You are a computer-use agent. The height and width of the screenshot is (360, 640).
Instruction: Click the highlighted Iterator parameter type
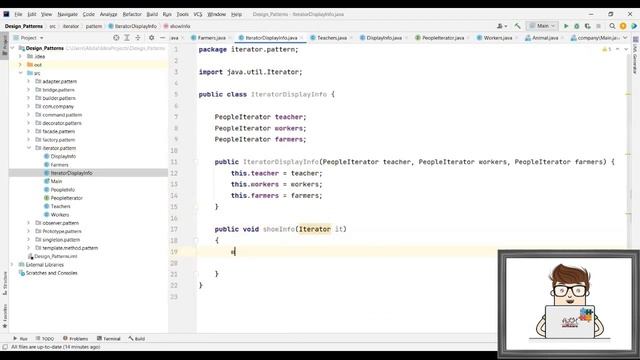(x=315, y=229)
